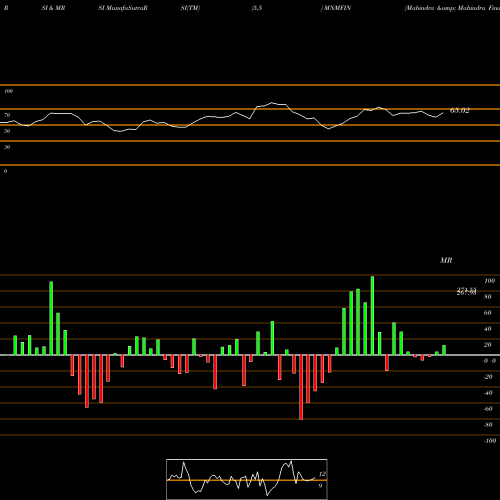Click the overlapping price value 267.98
Screen dimensions: 500x500
(x=466, y=293)
